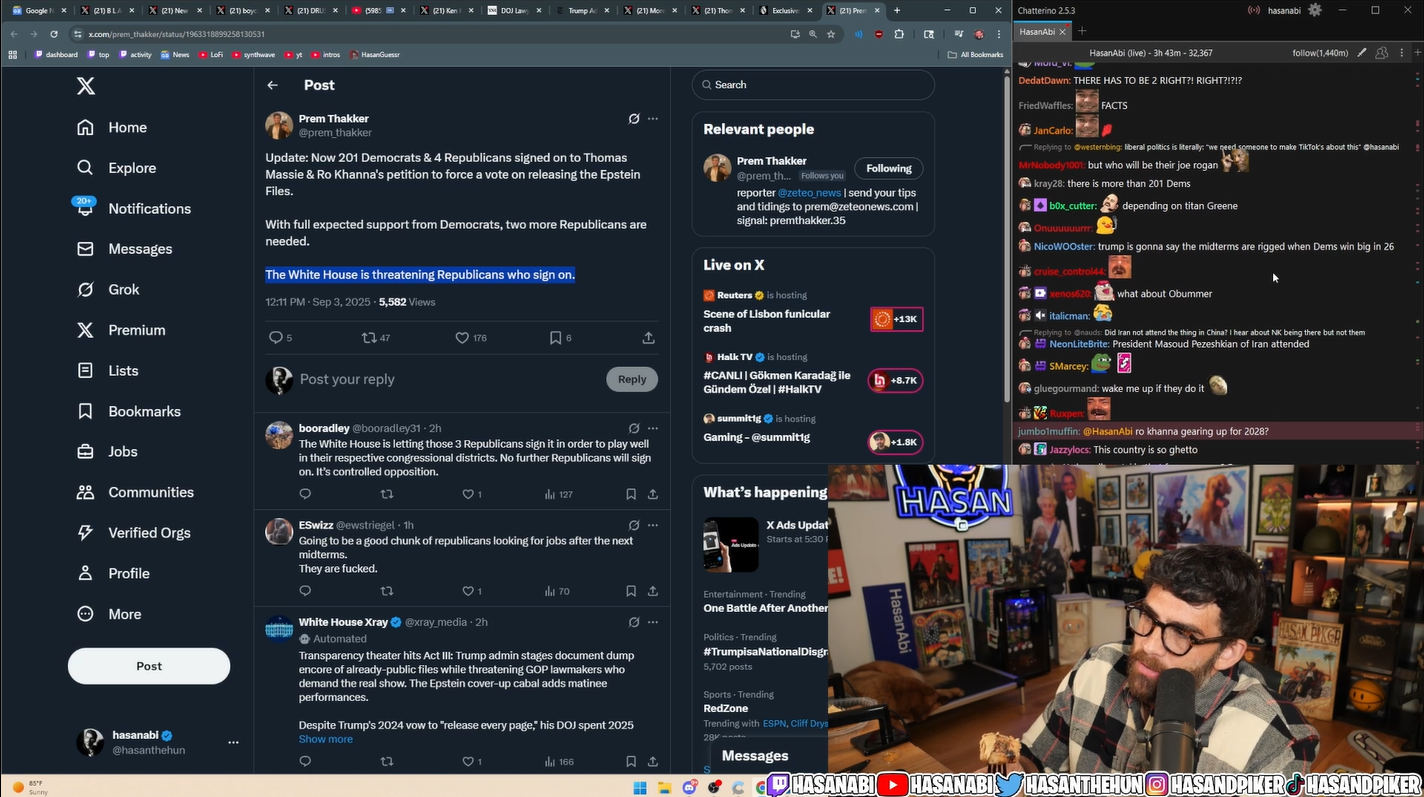Click the 'Post your reply' field
This screenshot has width=1424, height=797.
448,379
